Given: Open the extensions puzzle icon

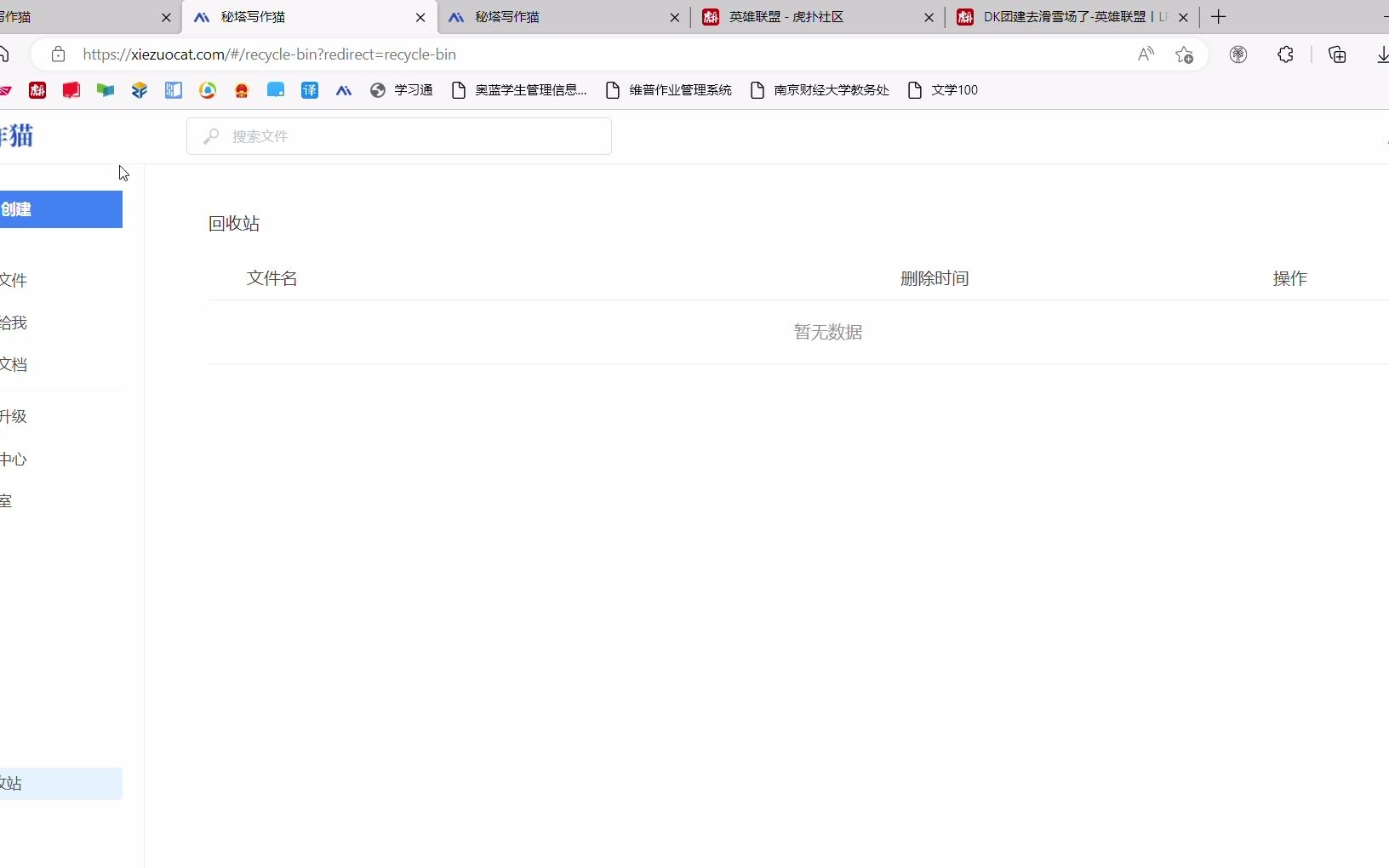Looking at the screenshot, I should pos(1285,54).
